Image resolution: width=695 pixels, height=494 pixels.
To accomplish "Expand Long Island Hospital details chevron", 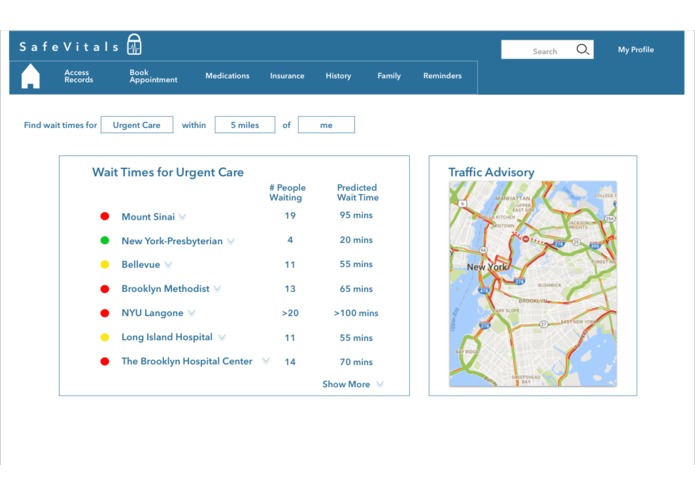I will tap(222, 337).
